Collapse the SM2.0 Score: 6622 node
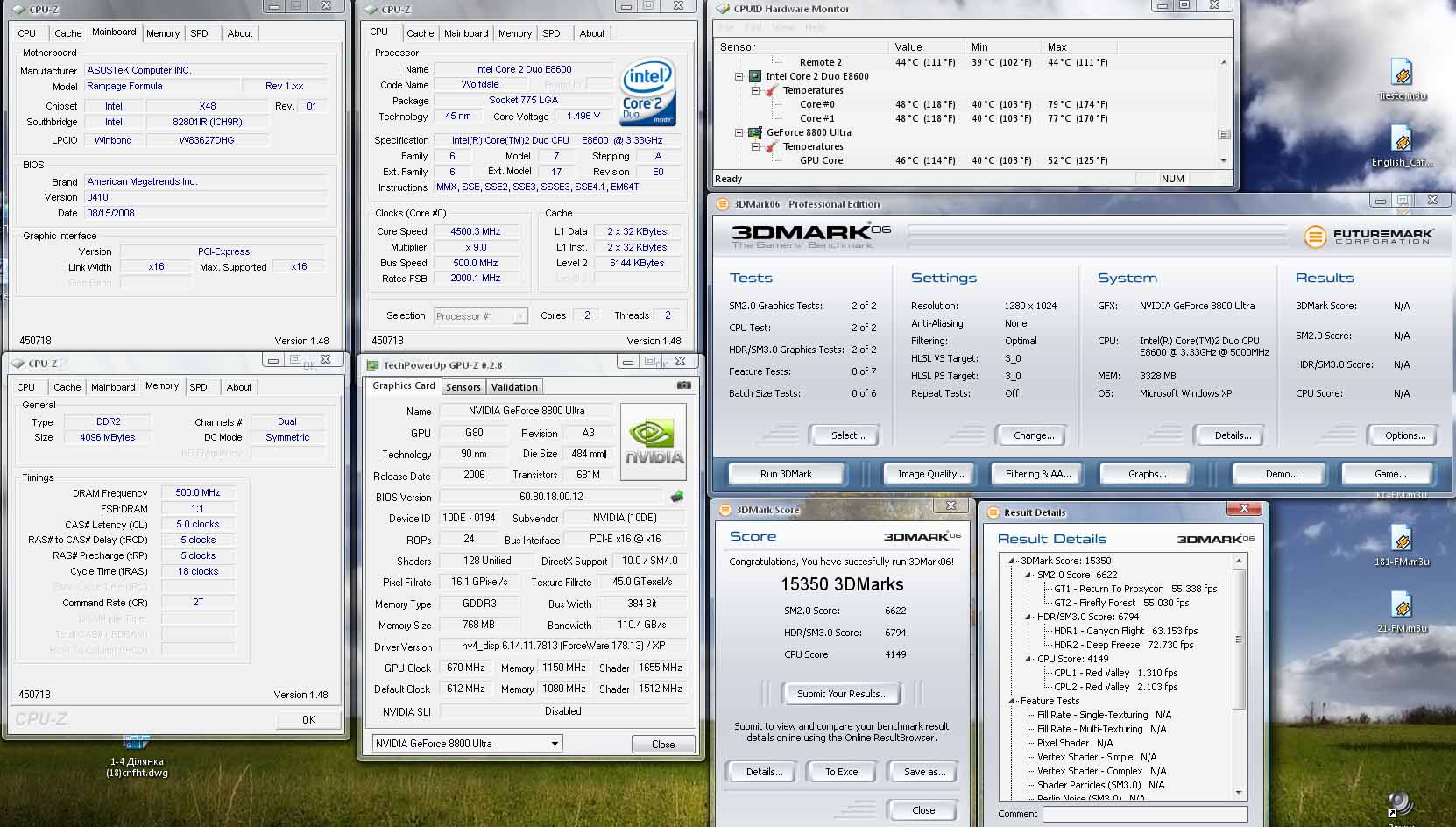 click(x=1028, y=575)
